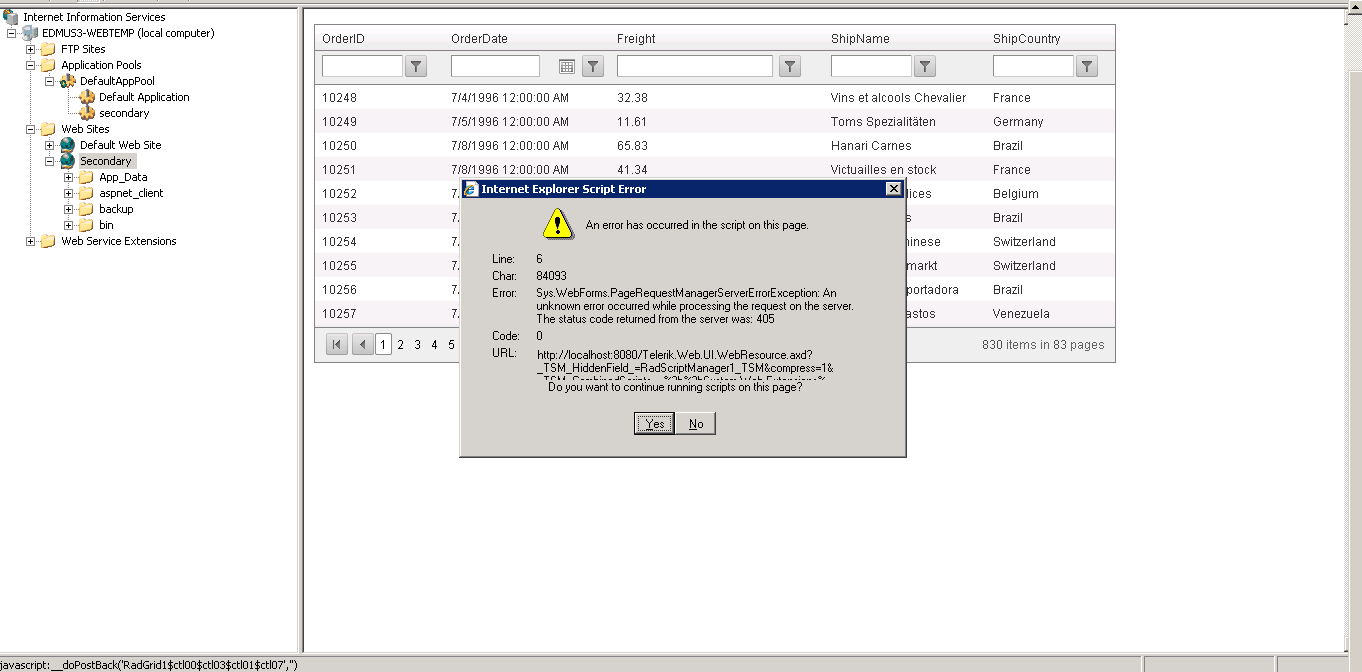This screenshot has width=1362, height=672.
Task: Collapse the Web Sites node
Action: tap(31, 129)
